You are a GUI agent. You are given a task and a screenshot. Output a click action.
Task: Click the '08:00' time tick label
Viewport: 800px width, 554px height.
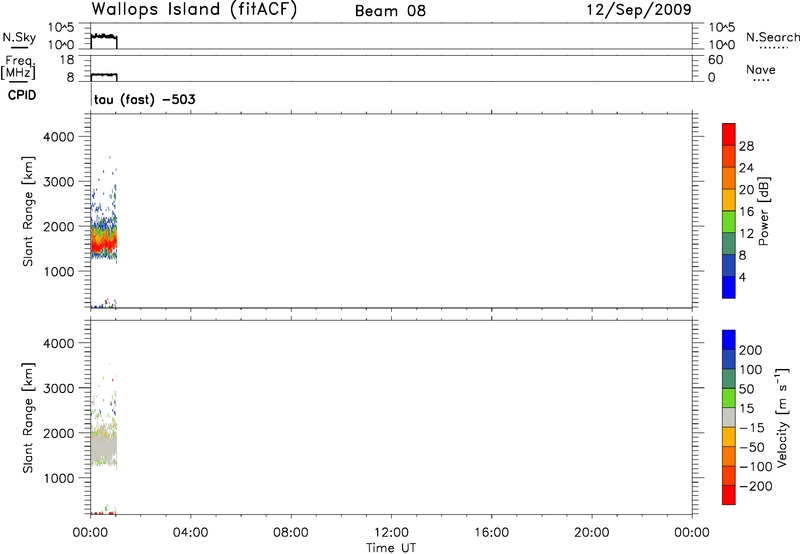point(291,533)
